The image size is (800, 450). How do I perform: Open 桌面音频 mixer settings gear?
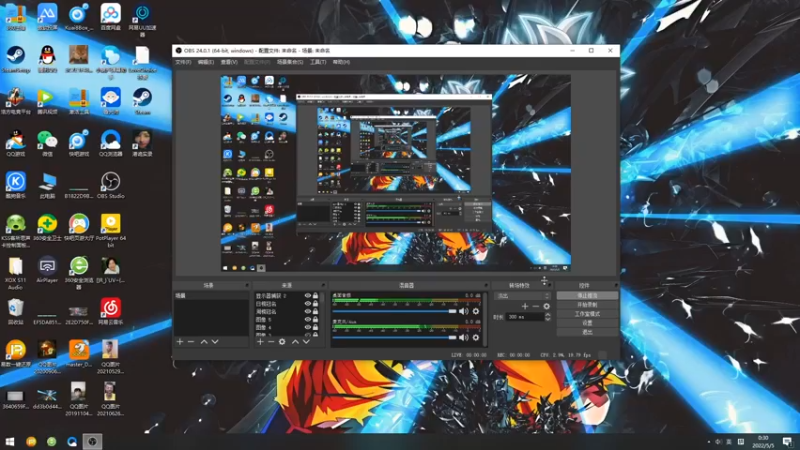tap(476, 311)
